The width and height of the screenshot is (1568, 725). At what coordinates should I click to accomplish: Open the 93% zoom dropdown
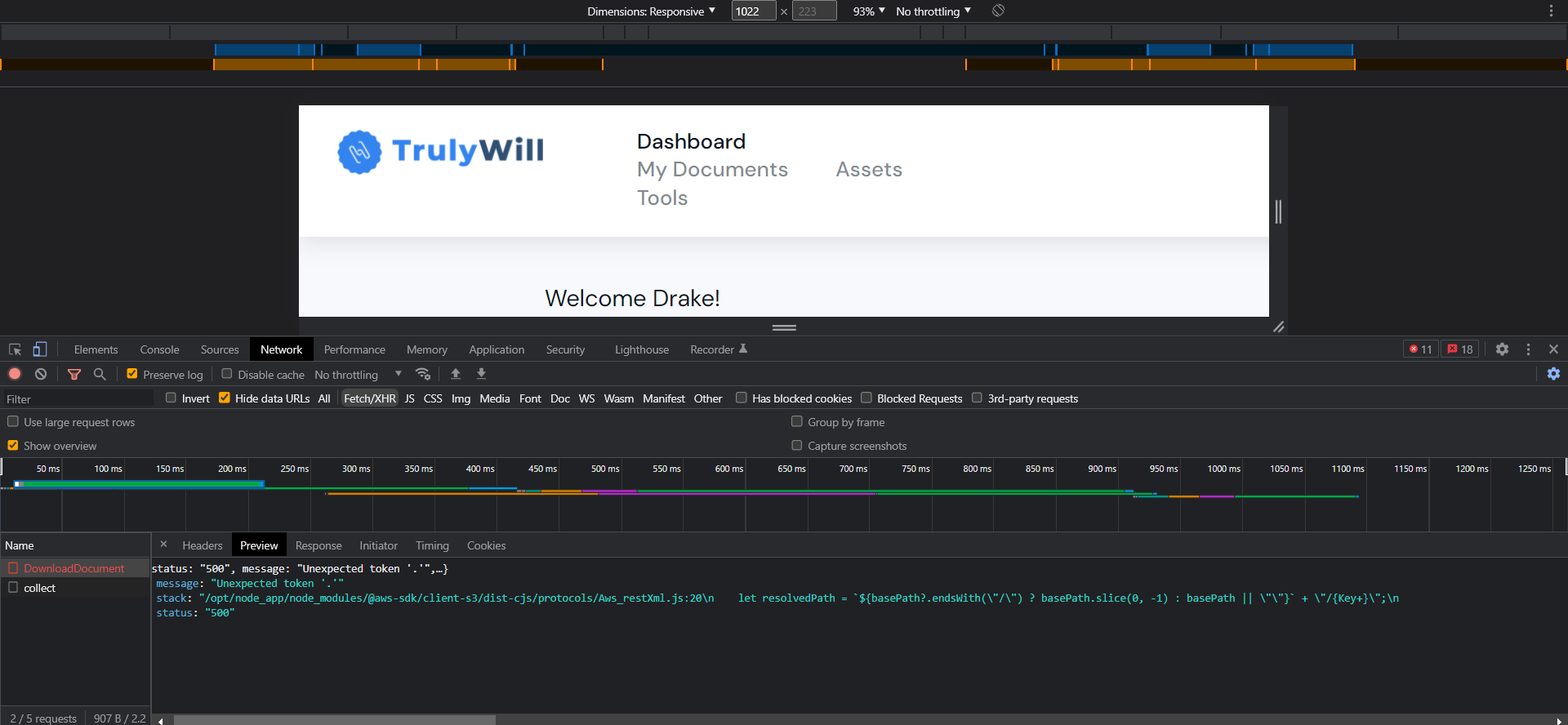[x=869, y=11]
